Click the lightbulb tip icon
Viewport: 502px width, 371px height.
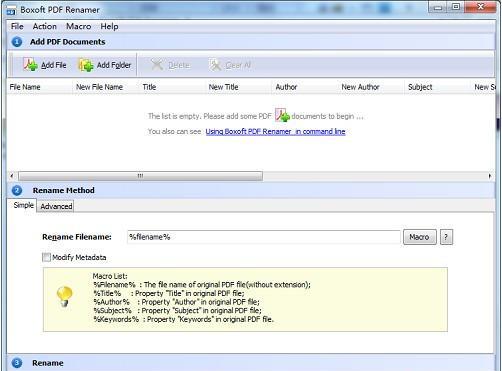64,296
